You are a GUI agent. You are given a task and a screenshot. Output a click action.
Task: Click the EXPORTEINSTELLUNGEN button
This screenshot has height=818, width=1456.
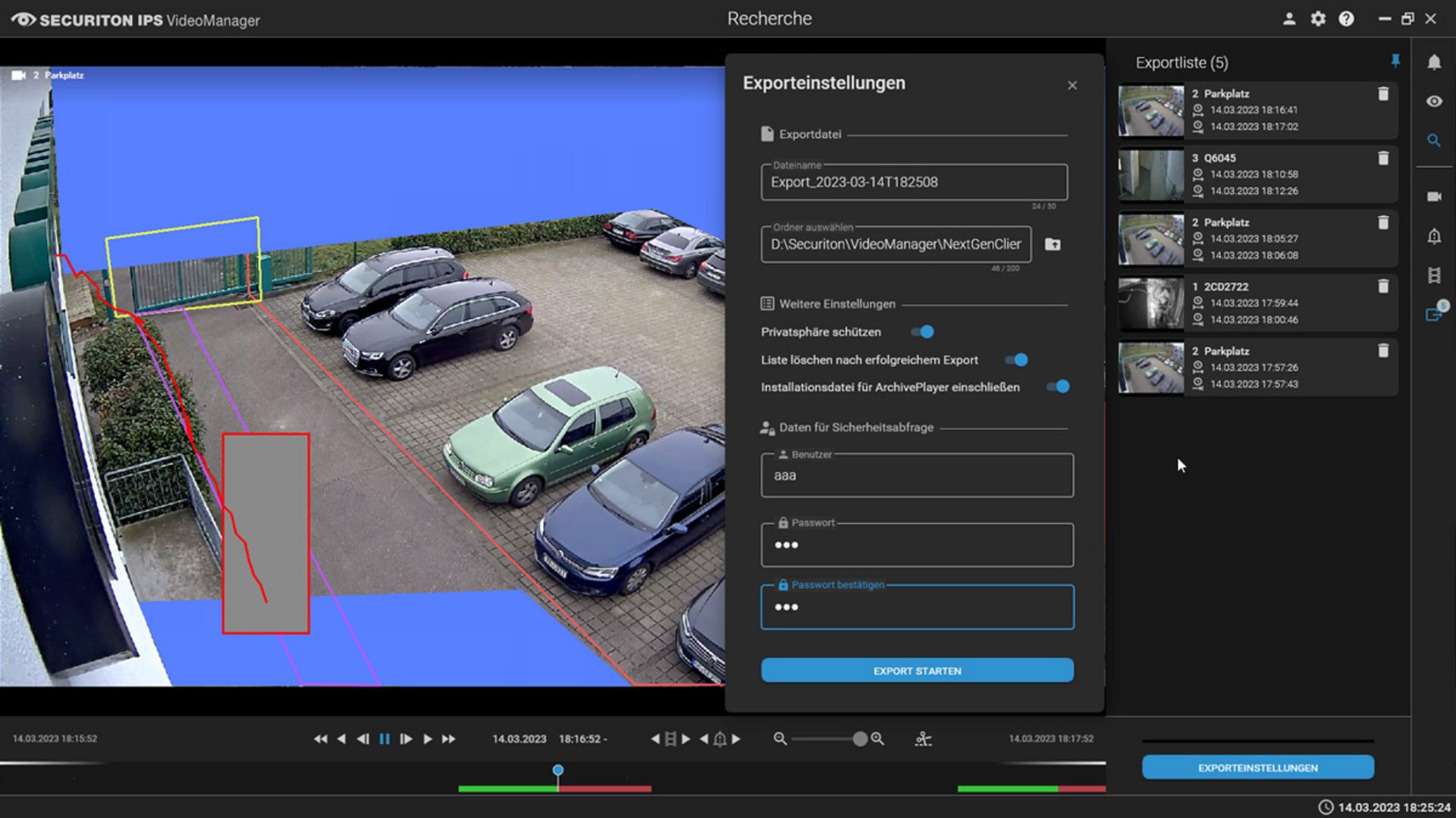click(1258, 767)
